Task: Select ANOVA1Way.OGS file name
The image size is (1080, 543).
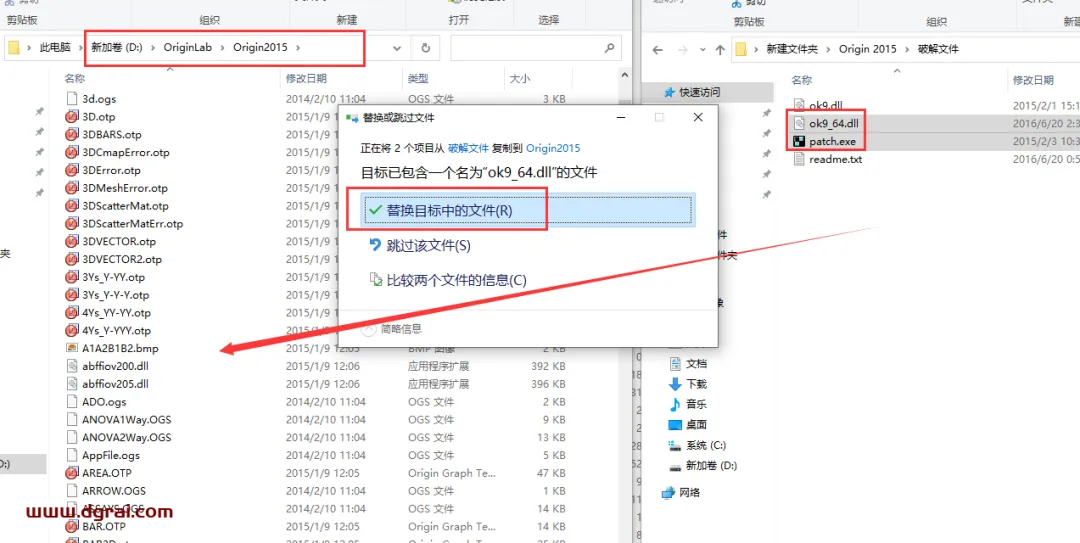Action: pos(126,420)
